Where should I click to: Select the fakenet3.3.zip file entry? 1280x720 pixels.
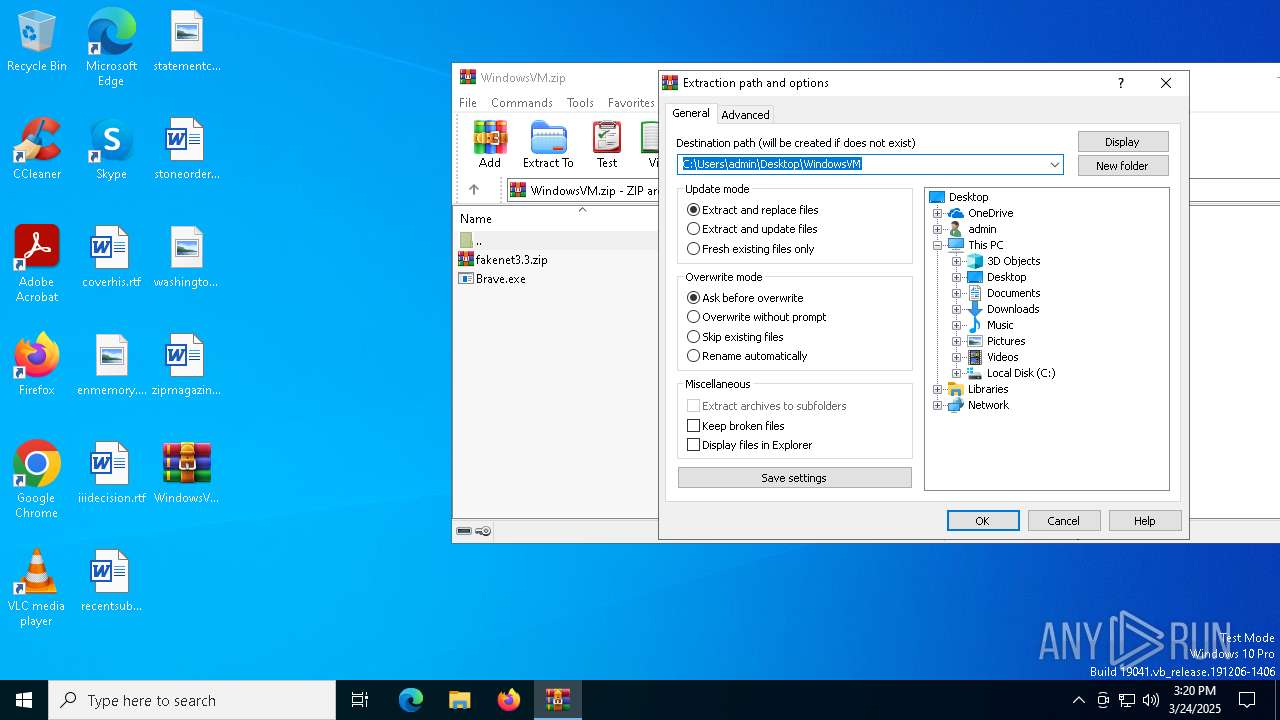(x=511, y=259)
